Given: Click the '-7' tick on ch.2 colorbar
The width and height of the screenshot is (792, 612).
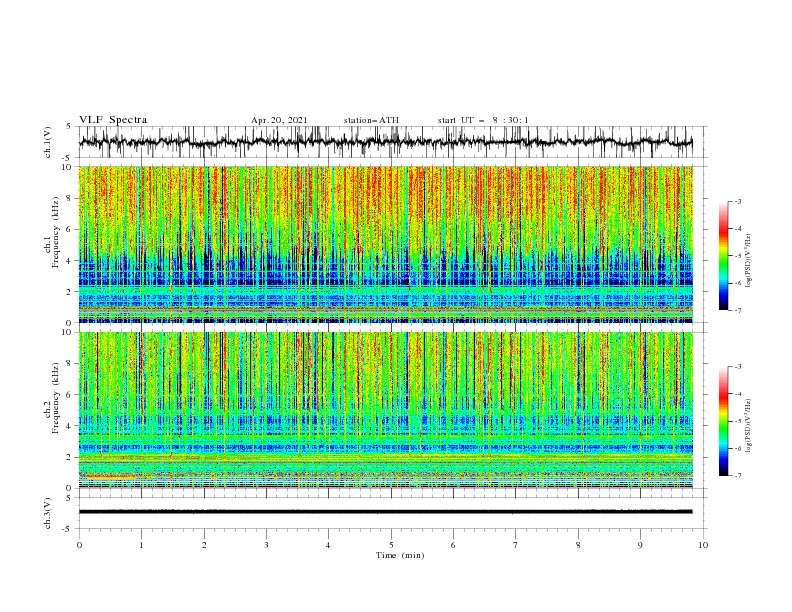Looking at the screenshot, I should (738, 476).
